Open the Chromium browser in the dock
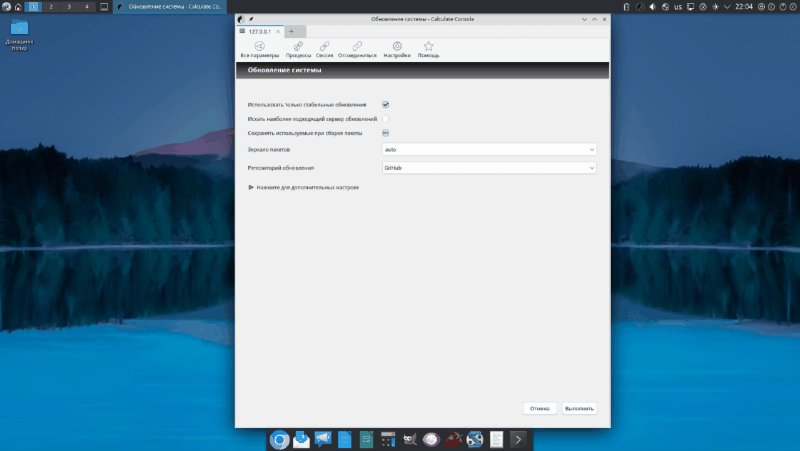The image size is (800, 451). [x=280, y=439]
